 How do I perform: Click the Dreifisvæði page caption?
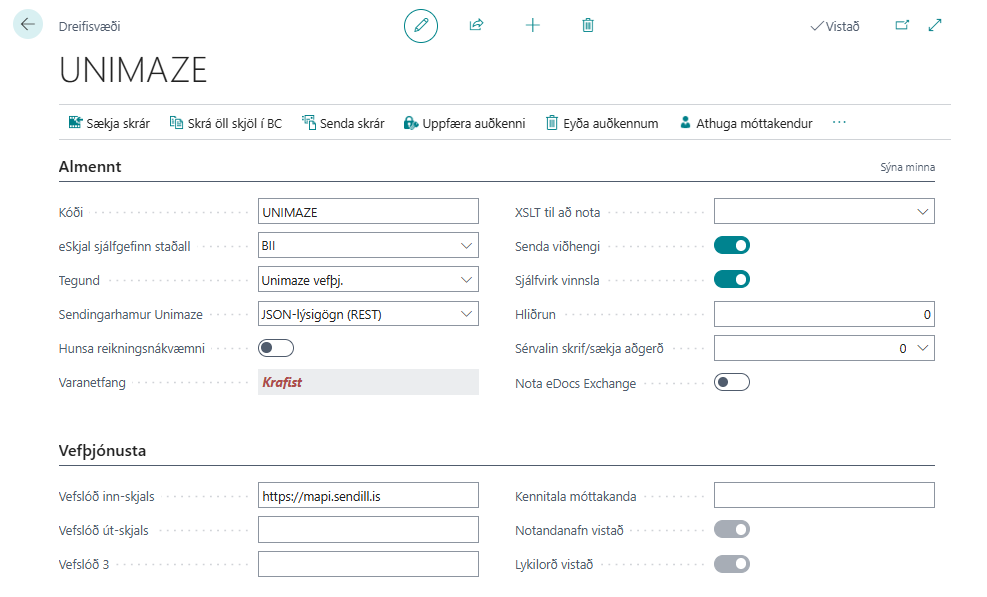(x=89, y=26)
